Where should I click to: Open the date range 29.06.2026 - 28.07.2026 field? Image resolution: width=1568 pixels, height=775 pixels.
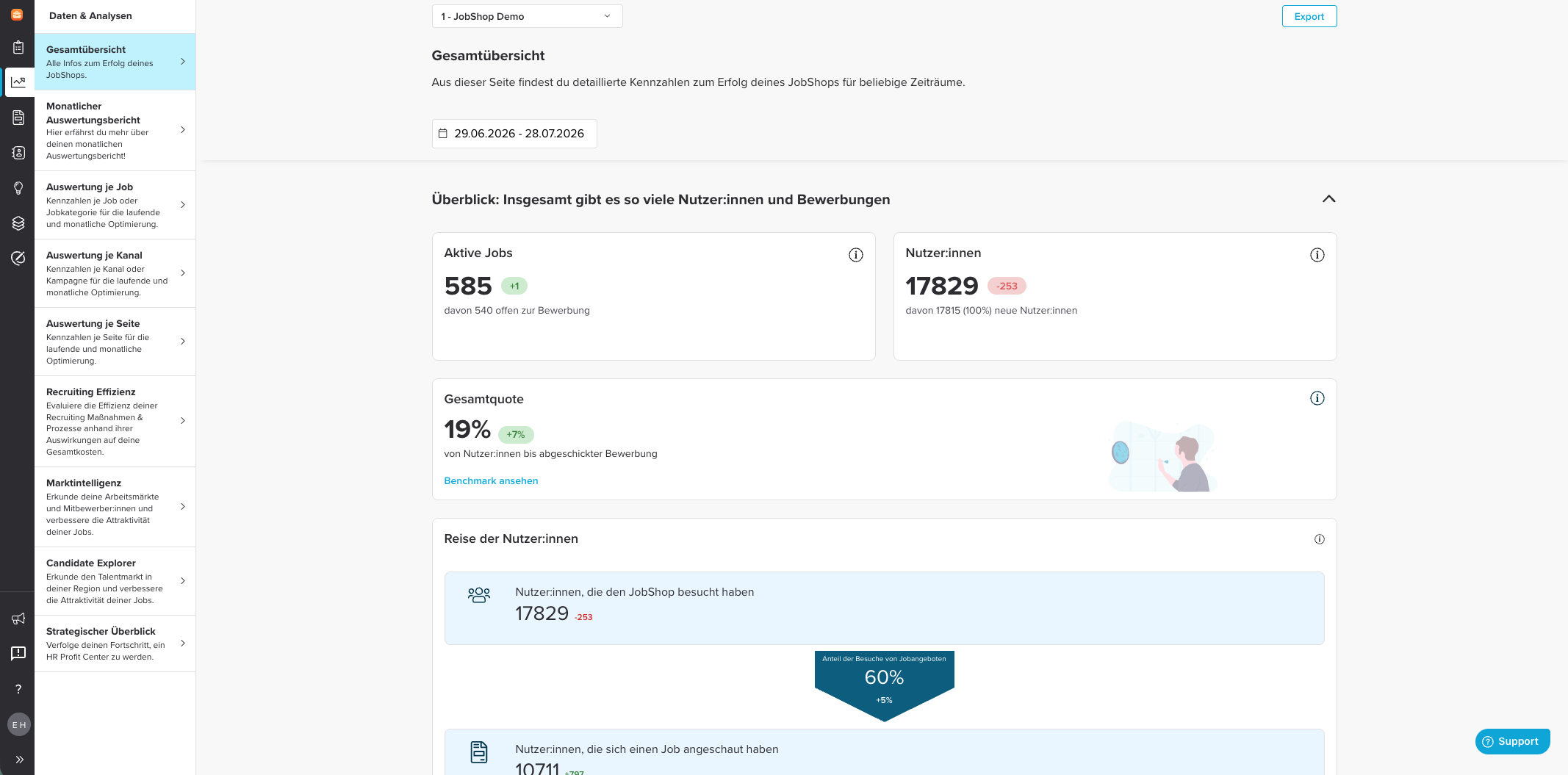(x=514, y=134)
